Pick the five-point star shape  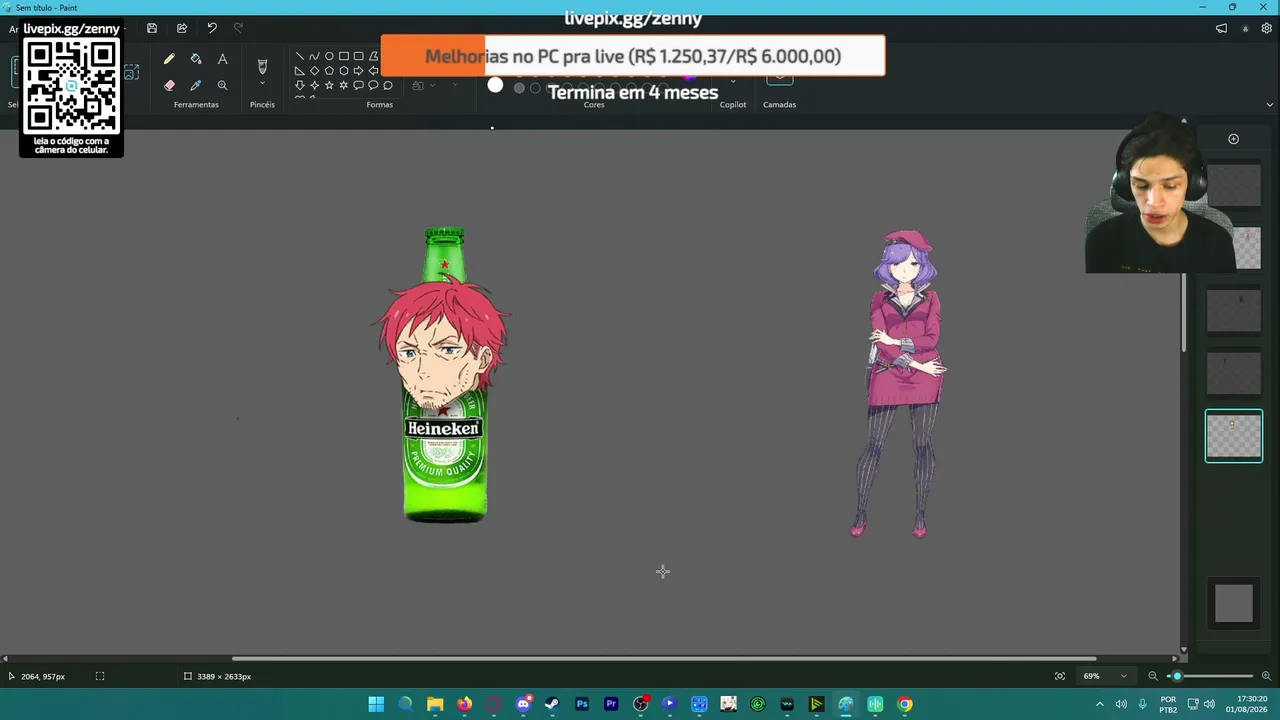(329, 85)
